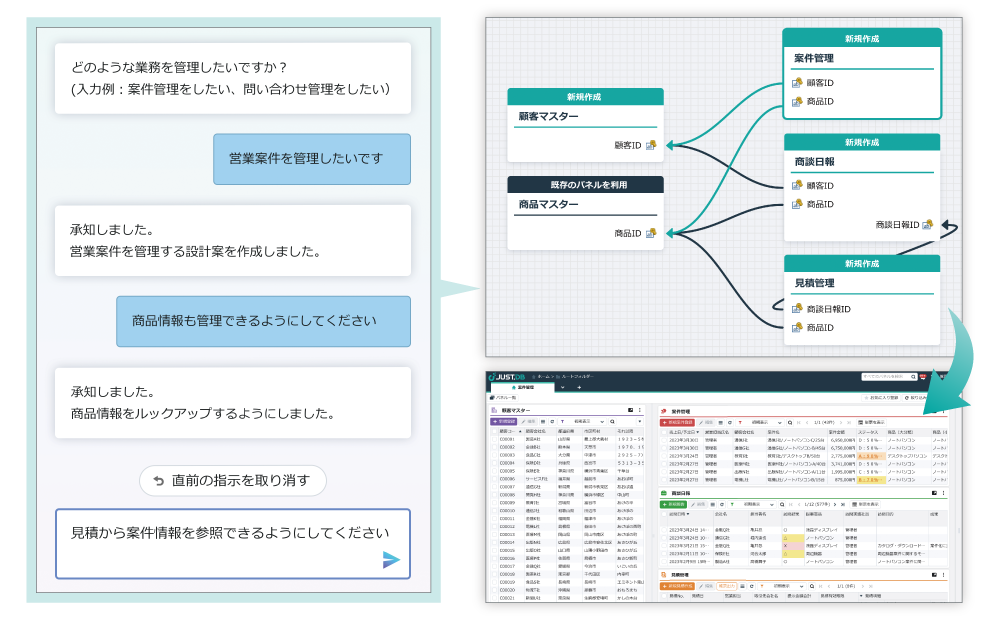This screenshot has height=620, width=1000.
Task: Click the search magnifier icon in 見積管理 panel
Action: click(x=811, y=587)
